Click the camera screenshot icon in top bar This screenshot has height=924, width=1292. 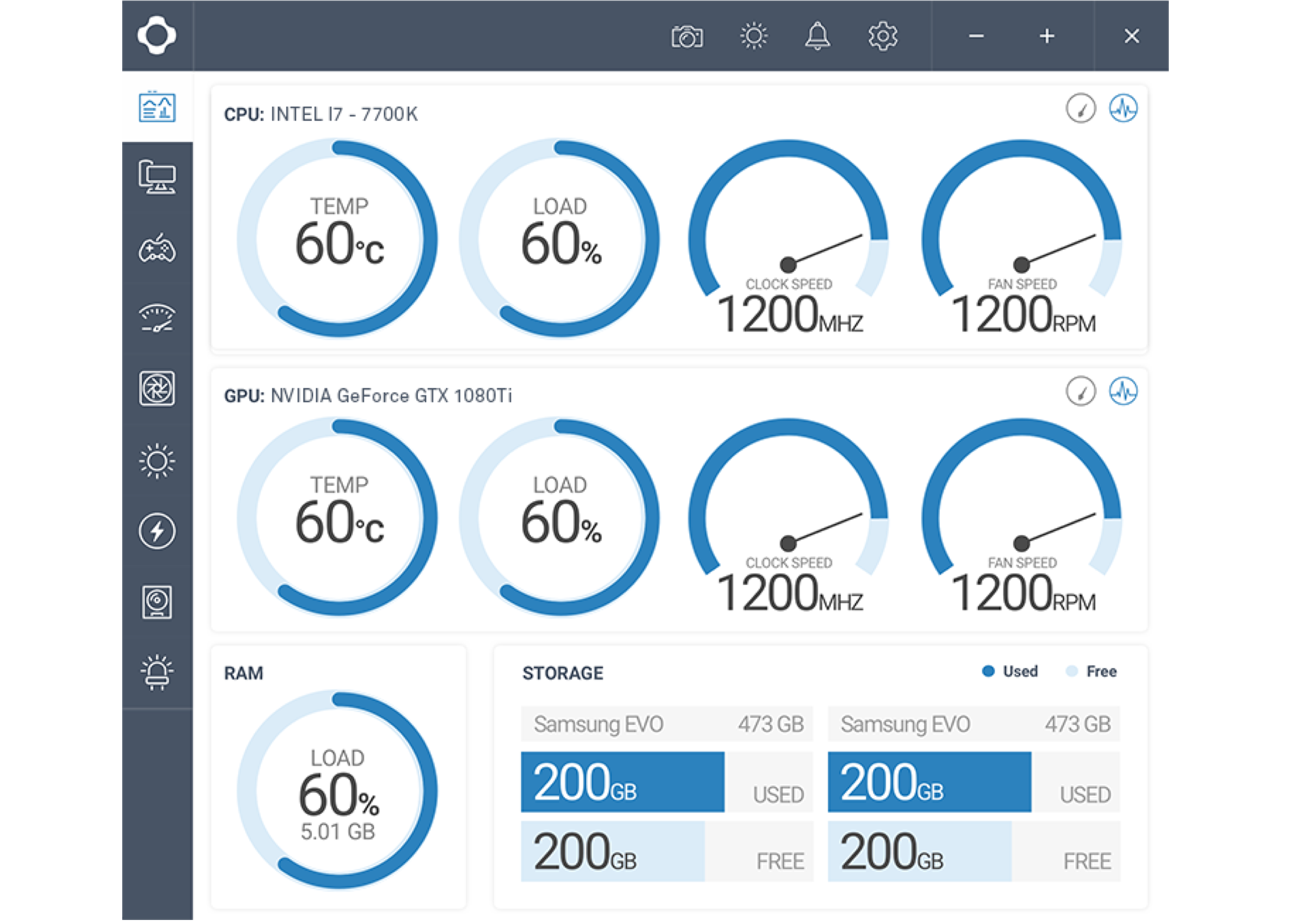tap(687, 37)
